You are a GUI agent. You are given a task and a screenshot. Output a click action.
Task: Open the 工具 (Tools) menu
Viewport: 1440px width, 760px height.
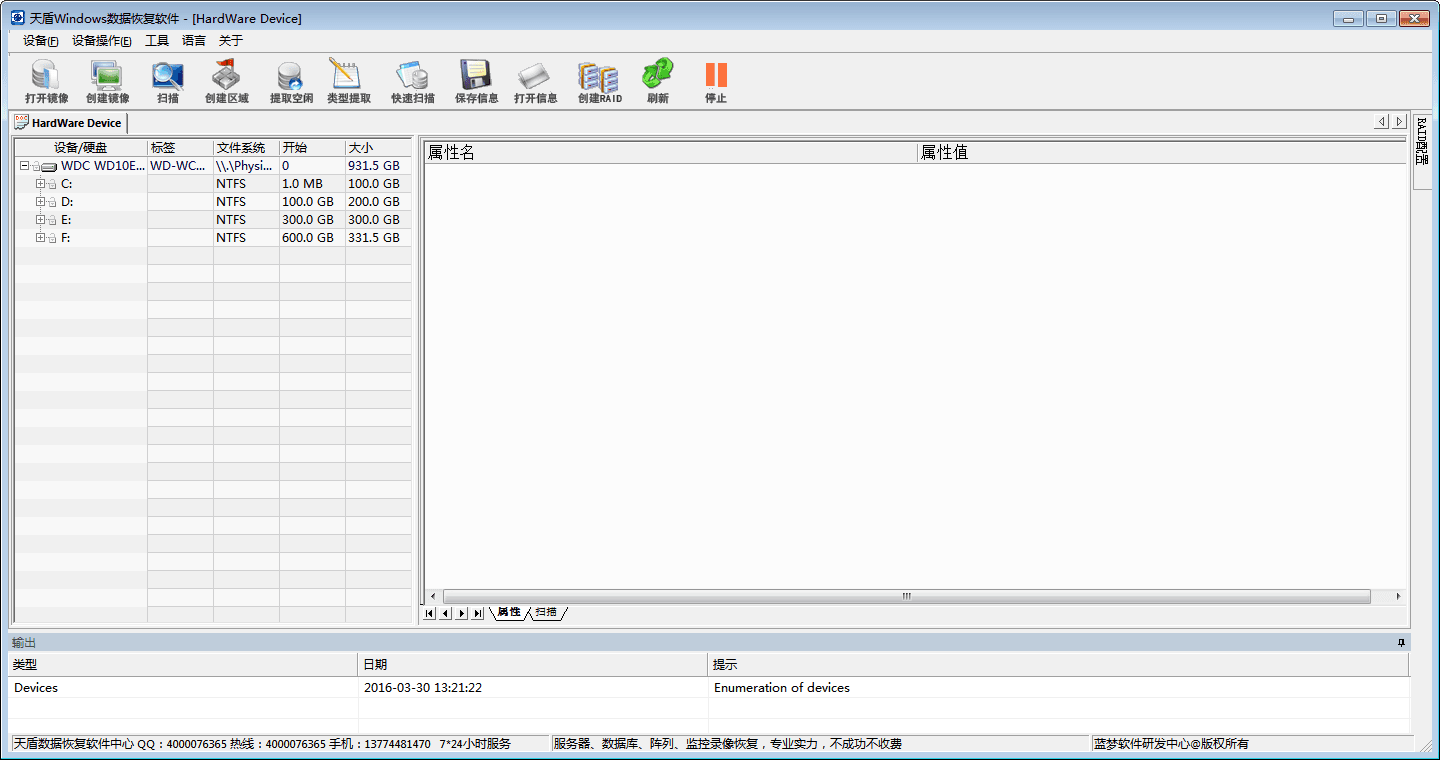(x=157, y=41)
